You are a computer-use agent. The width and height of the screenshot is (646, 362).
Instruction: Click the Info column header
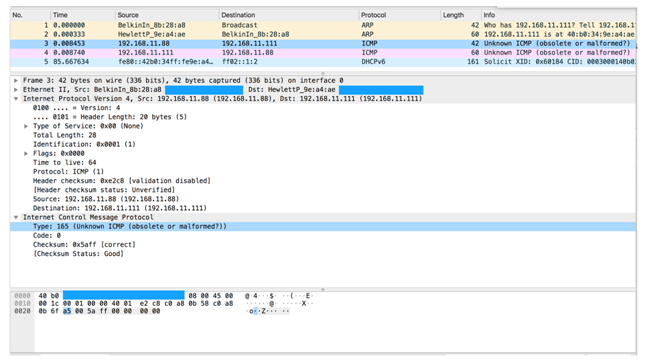click(559, 15)
